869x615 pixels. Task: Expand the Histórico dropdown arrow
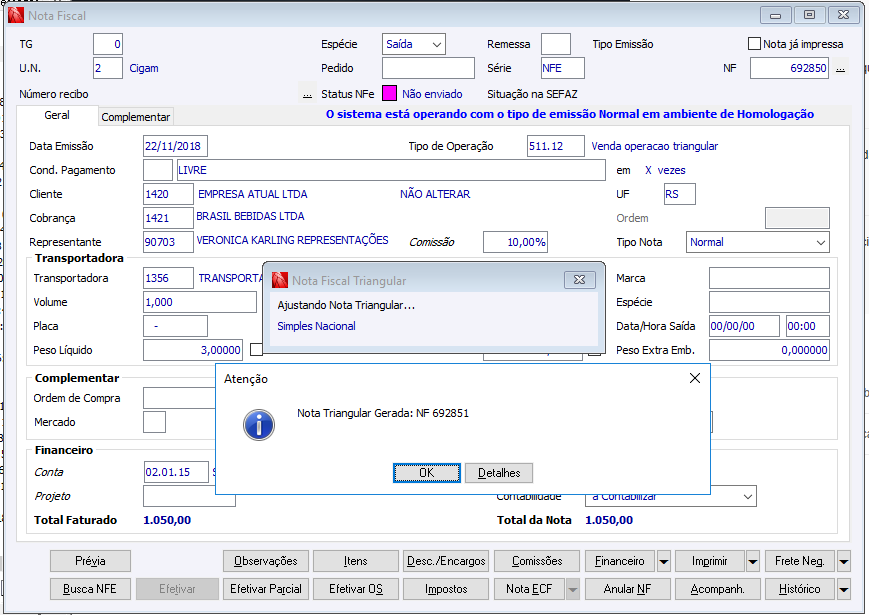[x=844, y=589]
